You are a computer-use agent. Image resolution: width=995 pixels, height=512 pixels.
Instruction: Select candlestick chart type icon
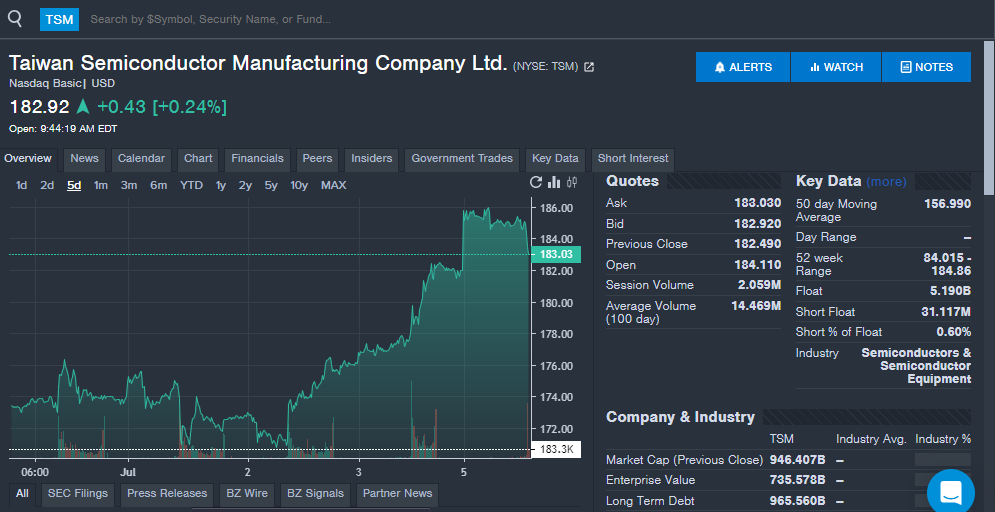tap(572, 183)
